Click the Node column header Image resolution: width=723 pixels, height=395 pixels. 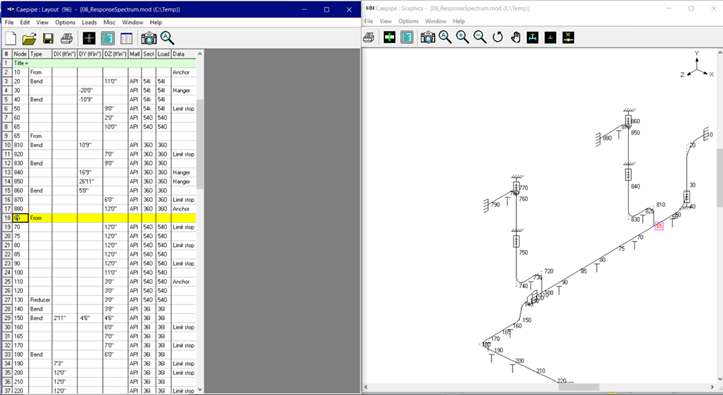(x=20, y=54)
